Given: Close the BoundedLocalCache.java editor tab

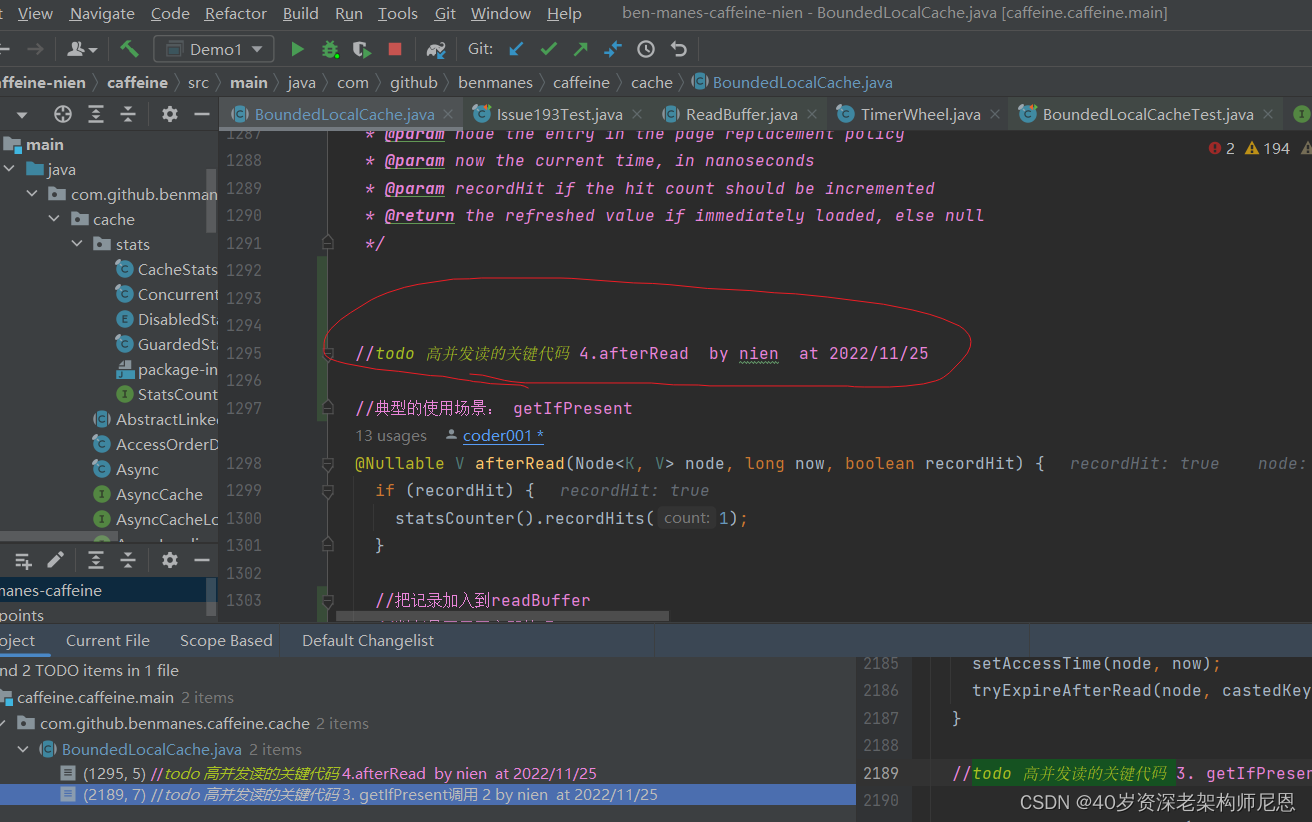Looking at the screenshot, I should pyautogui.click(x=449, y=115).
